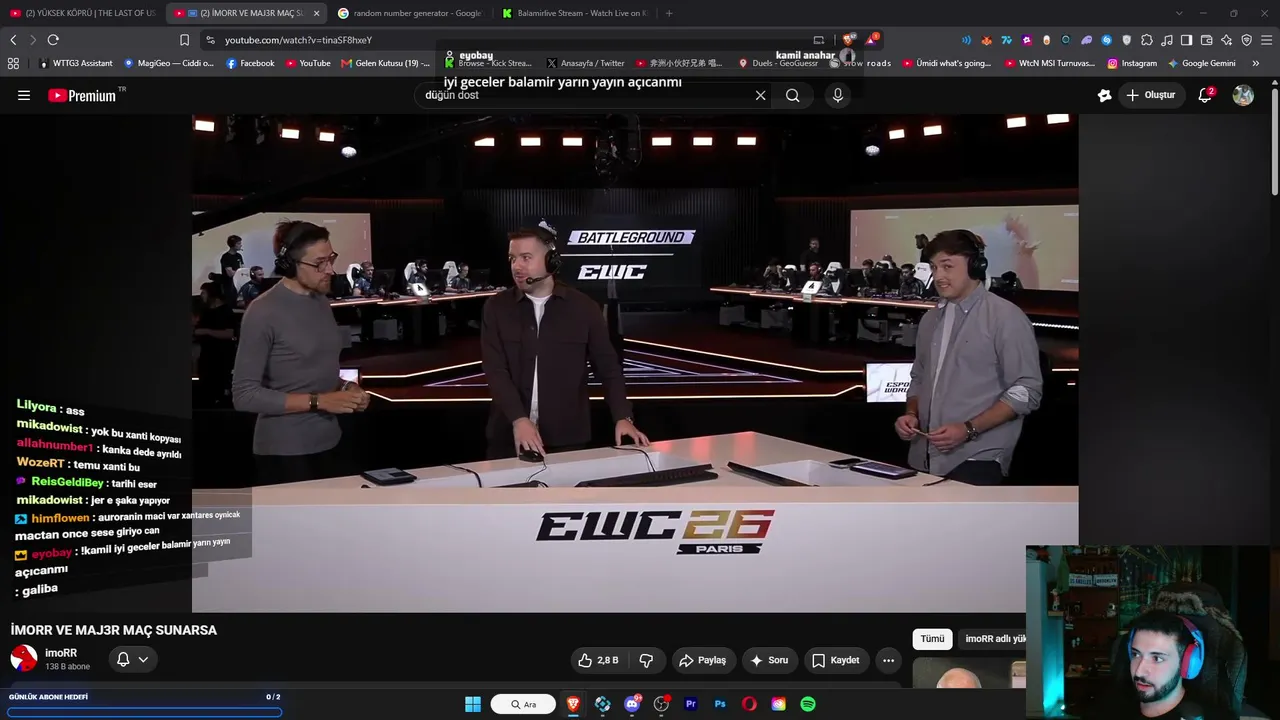This screenshot has height=720, width=1280.
Task: Open the browser extensions puzzle icon
Action: [1147, 40]
